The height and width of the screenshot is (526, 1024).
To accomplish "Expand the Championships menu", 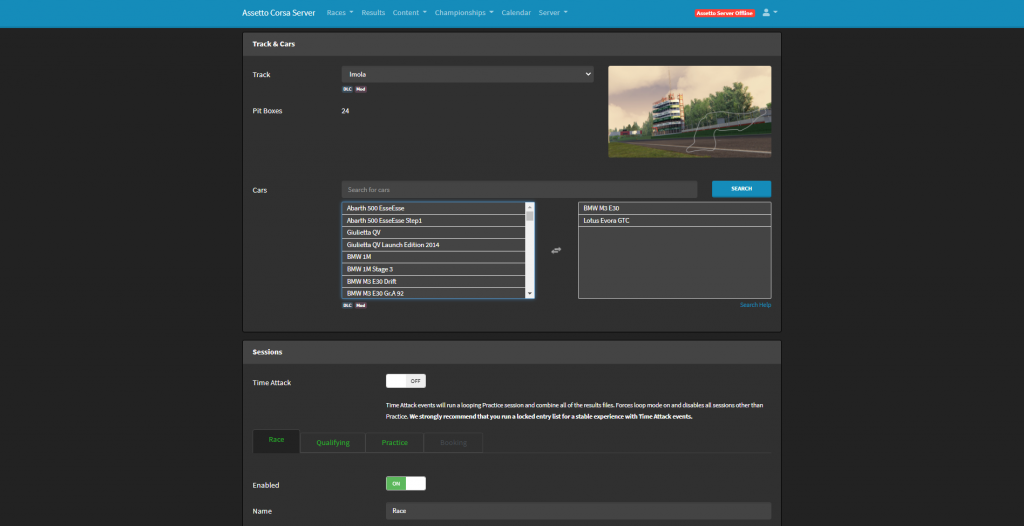I will pos(464,12).
